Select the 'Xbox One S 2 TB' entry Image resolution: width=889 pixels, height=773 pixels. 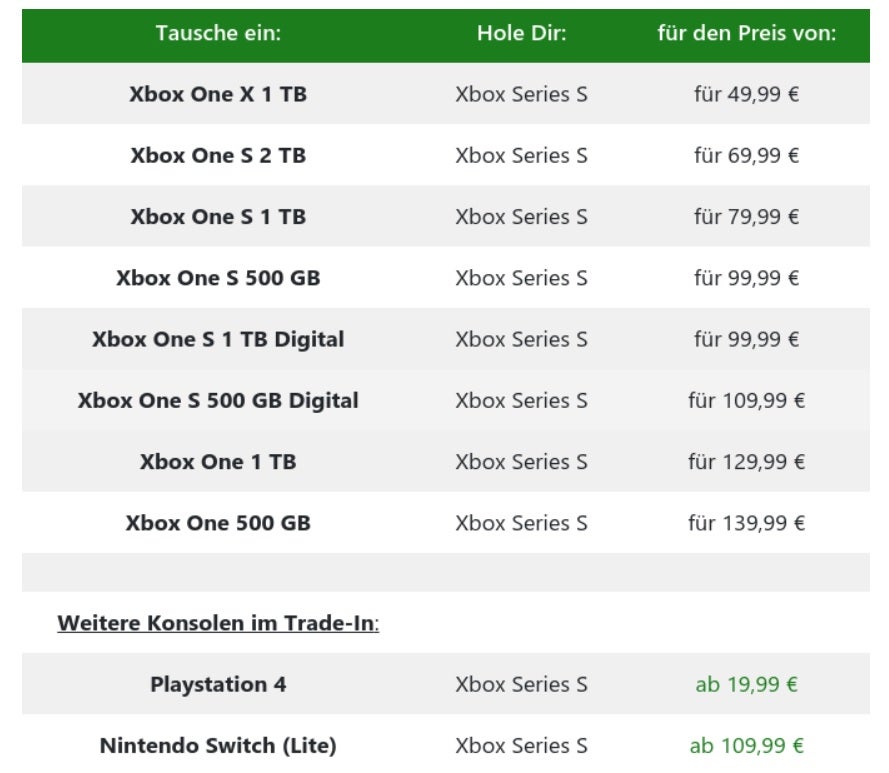[218, 155]
